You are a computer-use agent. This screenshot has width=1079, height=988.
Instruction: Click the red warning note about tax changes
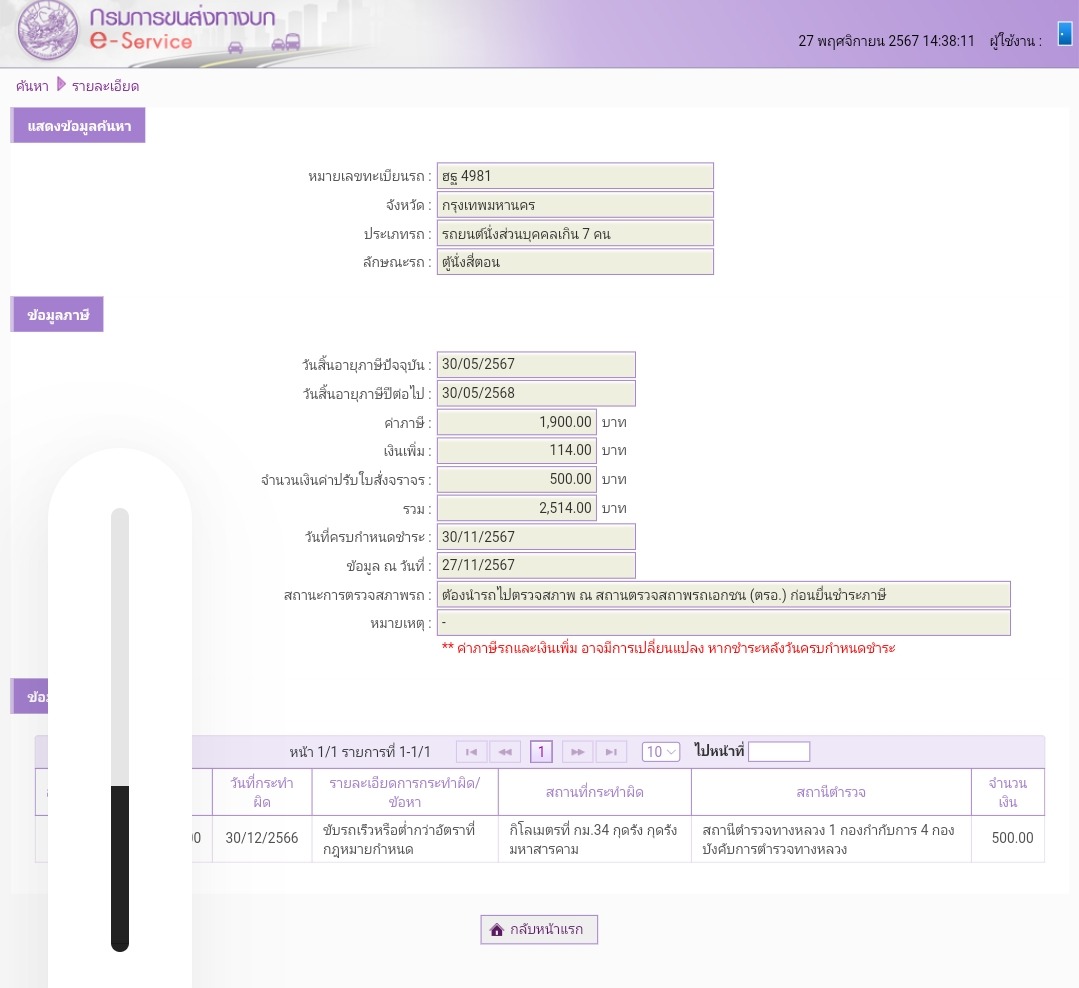pyautogui.click(x=668, y=647)
